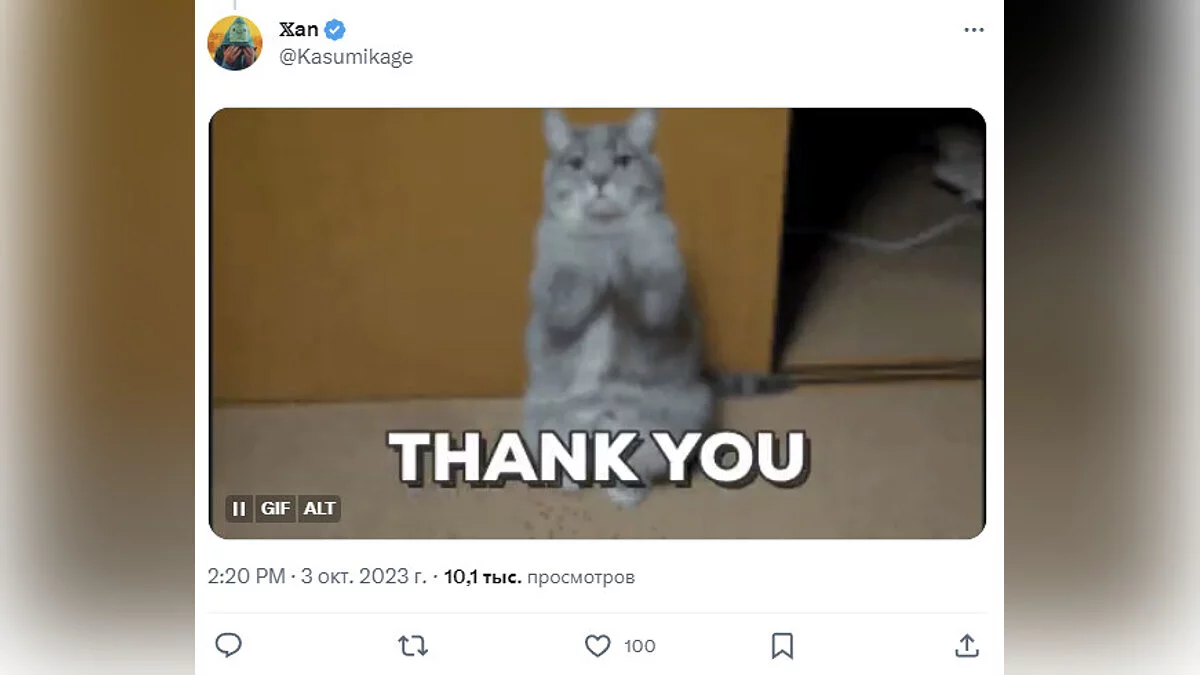This screenshot has height=675, width=1200.
Task: Click the 2:20 PM timestamp
Action: (246, 577)
